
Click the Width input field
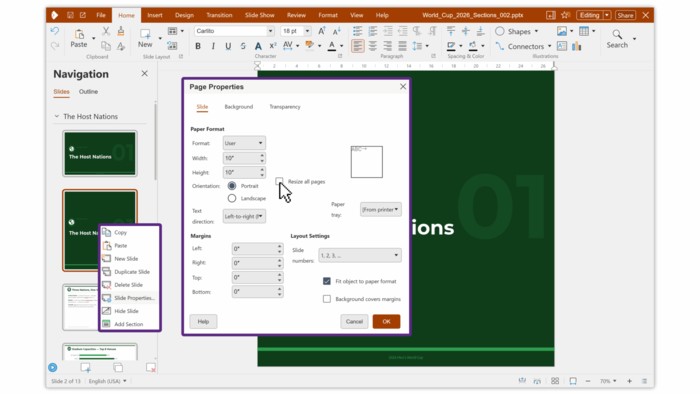tap(241, 158)
